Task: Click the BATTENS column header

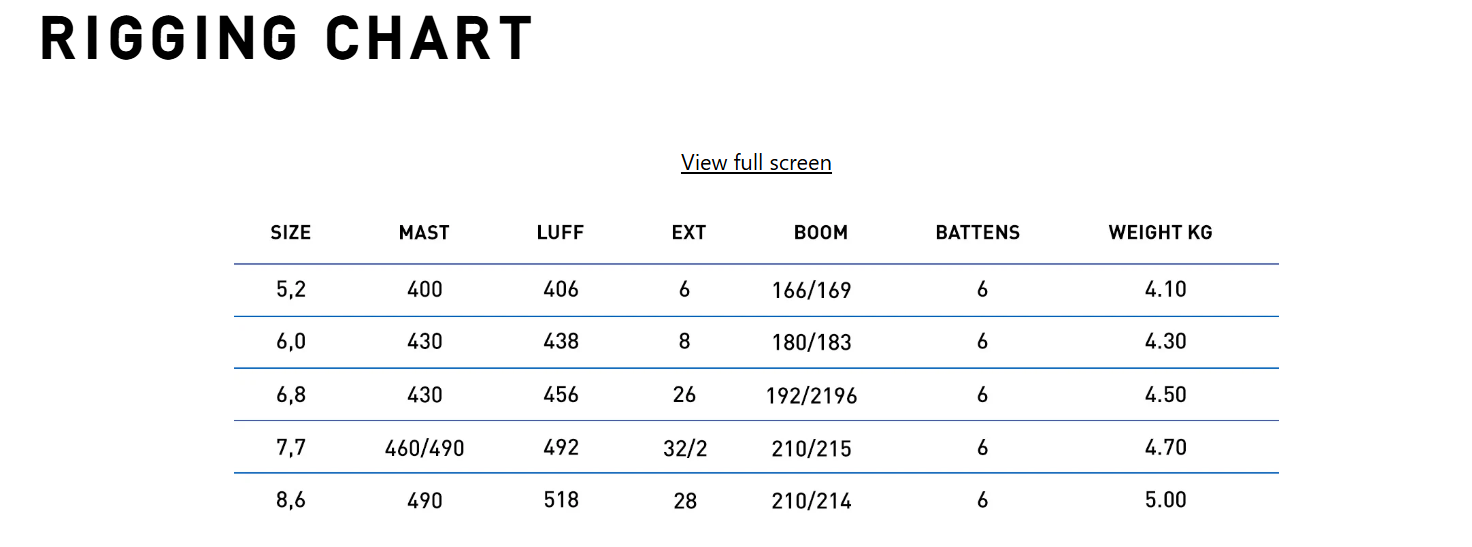Action: point(978,233)
